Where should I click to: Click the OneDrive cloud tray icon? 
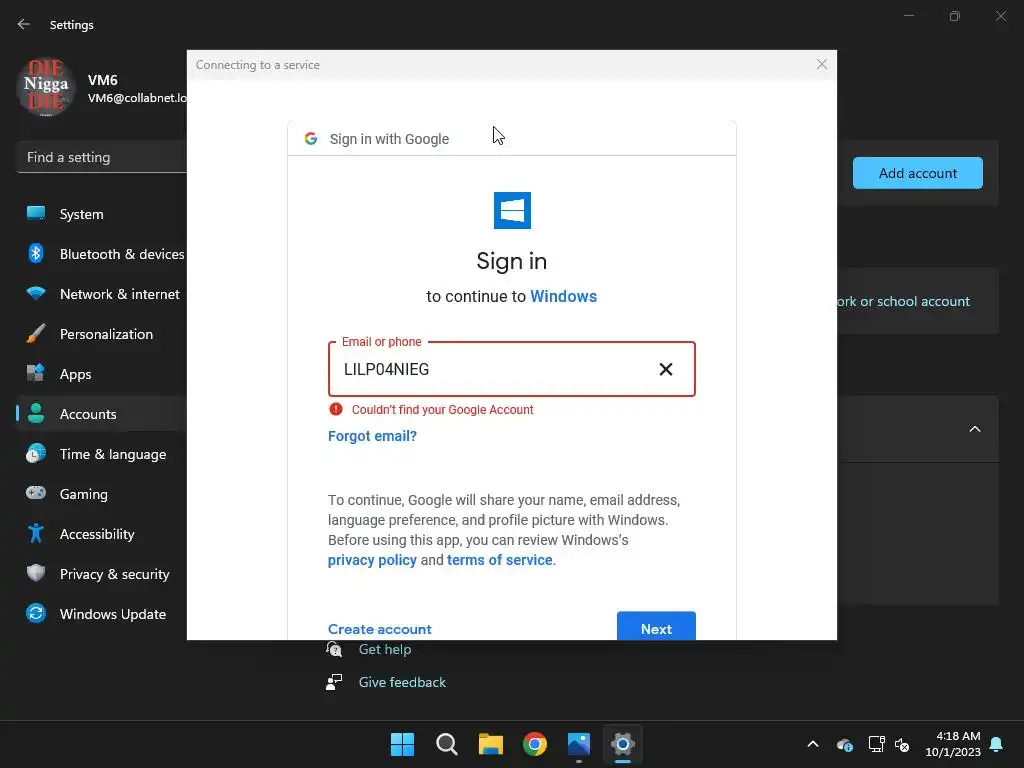pyautogui.click(x=844, y=744)
